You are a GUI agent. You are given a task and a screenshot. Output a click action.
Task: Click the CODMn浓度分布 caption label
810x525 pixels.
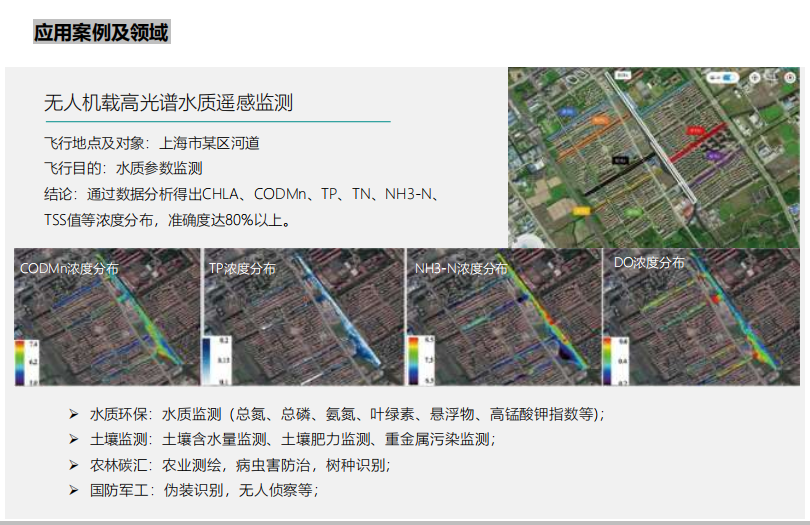[69, 269]
